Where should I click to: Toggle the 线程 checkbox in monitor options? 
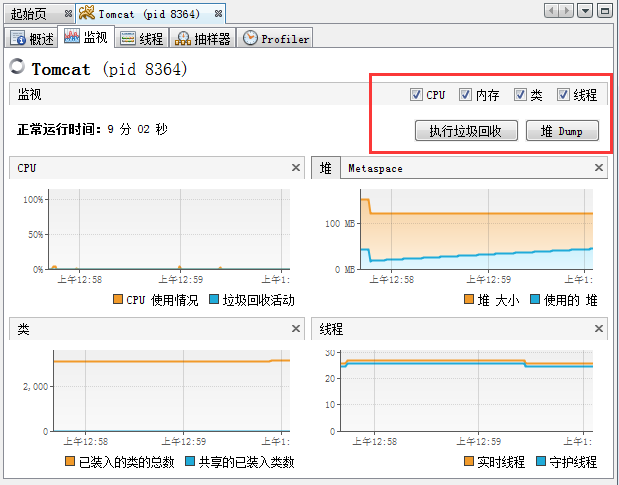click(564, 95)
